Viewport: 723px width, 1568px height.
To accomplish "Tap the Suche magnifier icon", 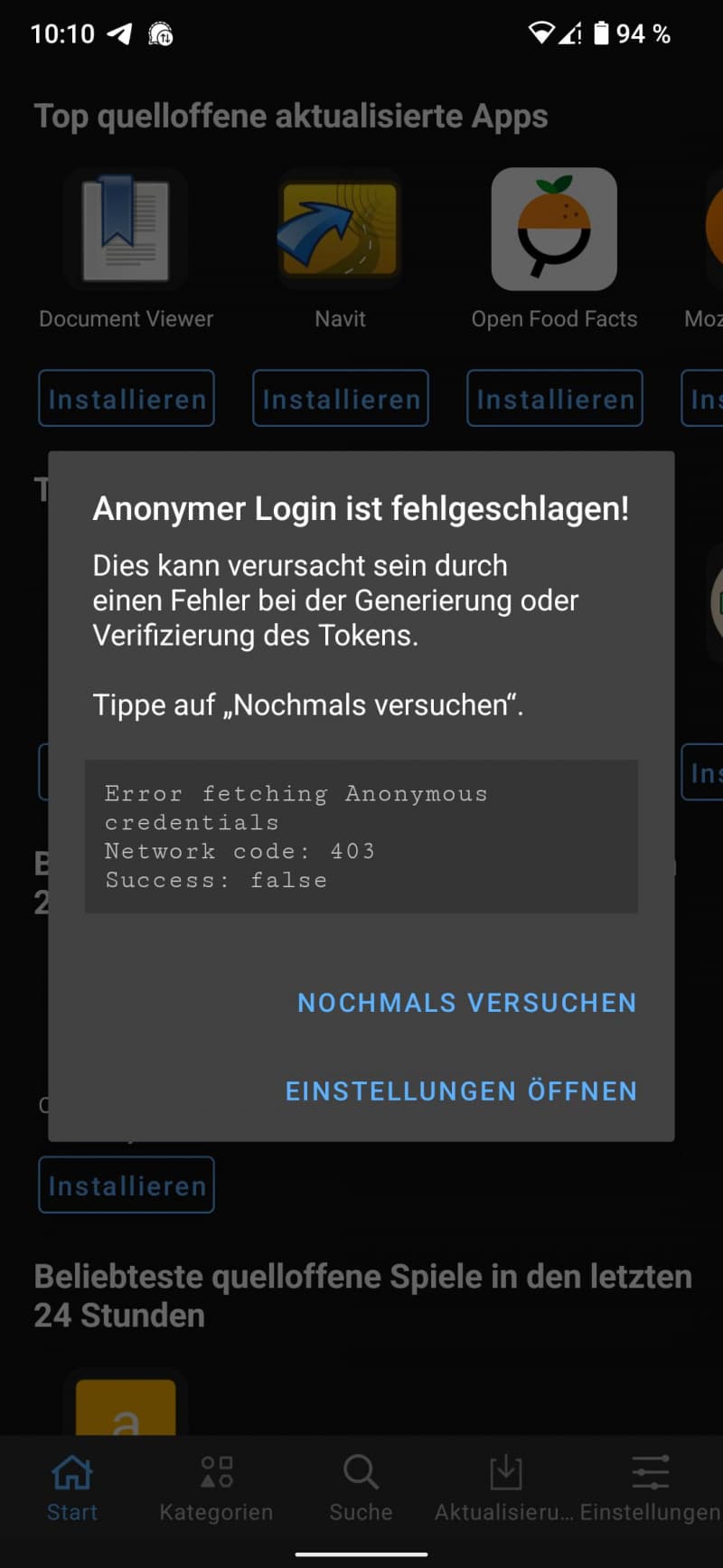I will pos(361,1472).
